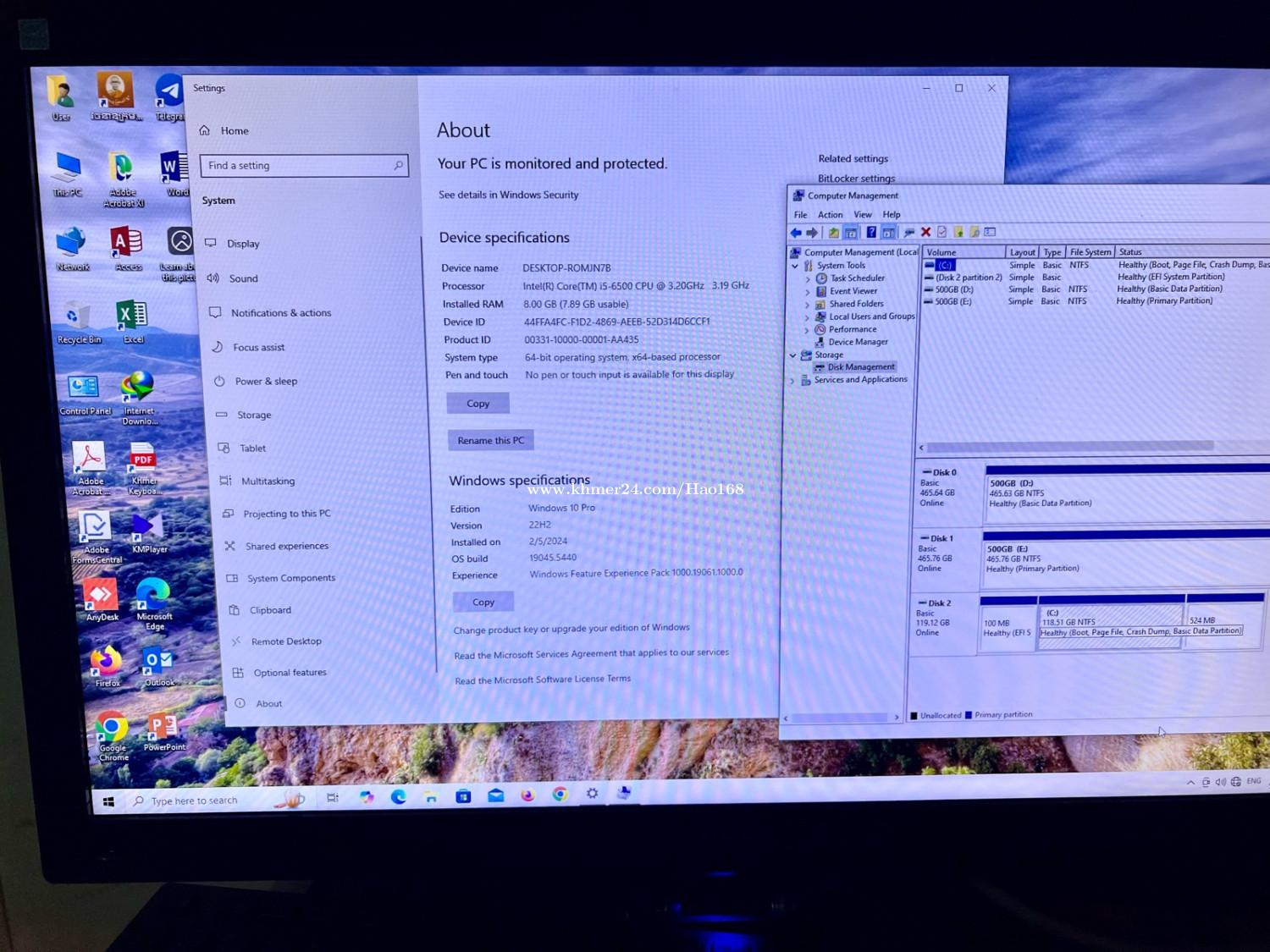Click the Properties checkmark icon in toolbar
Screen dimensions: 1270x952
941,232
